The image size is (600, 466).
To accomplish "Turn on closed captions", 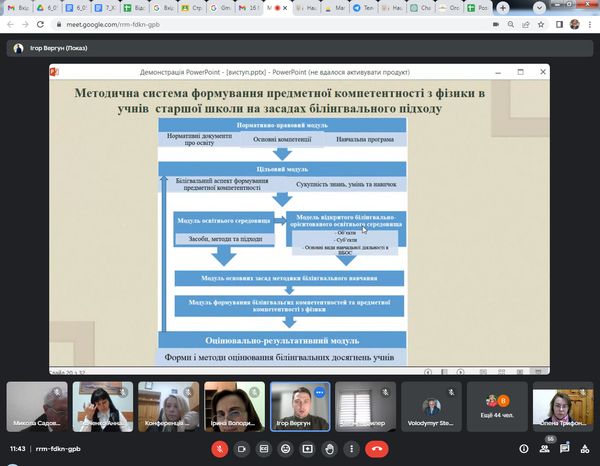I will pos(261,449).
